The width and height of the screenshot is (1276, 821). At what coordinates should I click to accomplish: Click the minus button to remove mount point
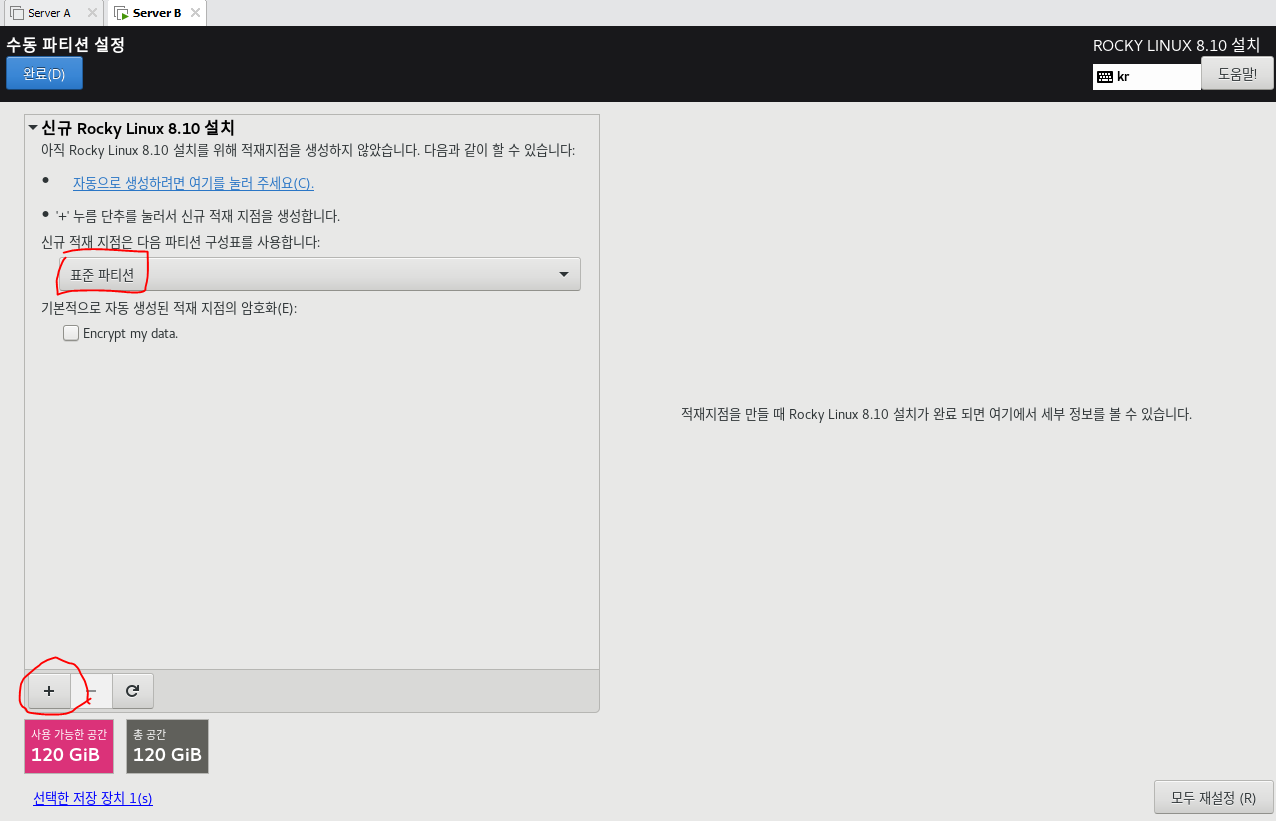click(x=91, y=690)
